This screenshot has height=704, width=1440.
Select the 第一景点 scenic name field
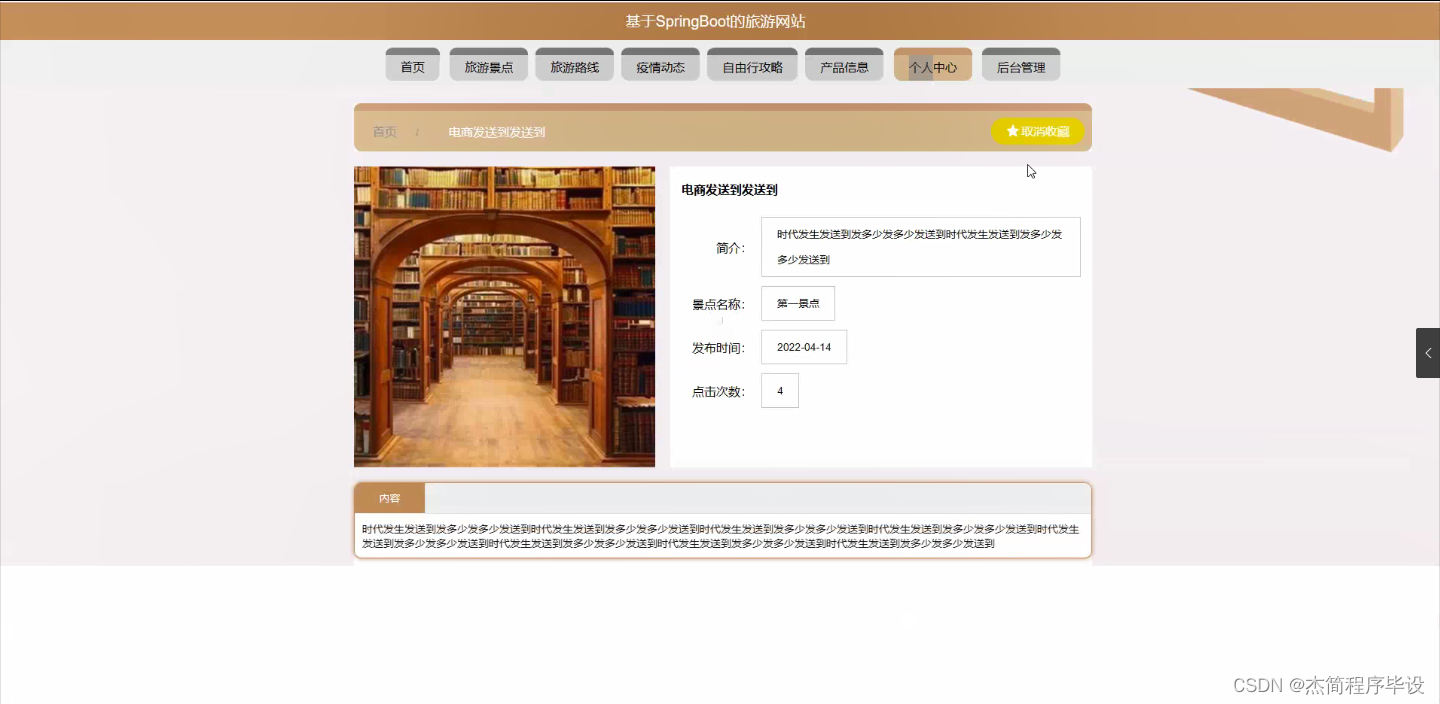(x=797, y=303)
